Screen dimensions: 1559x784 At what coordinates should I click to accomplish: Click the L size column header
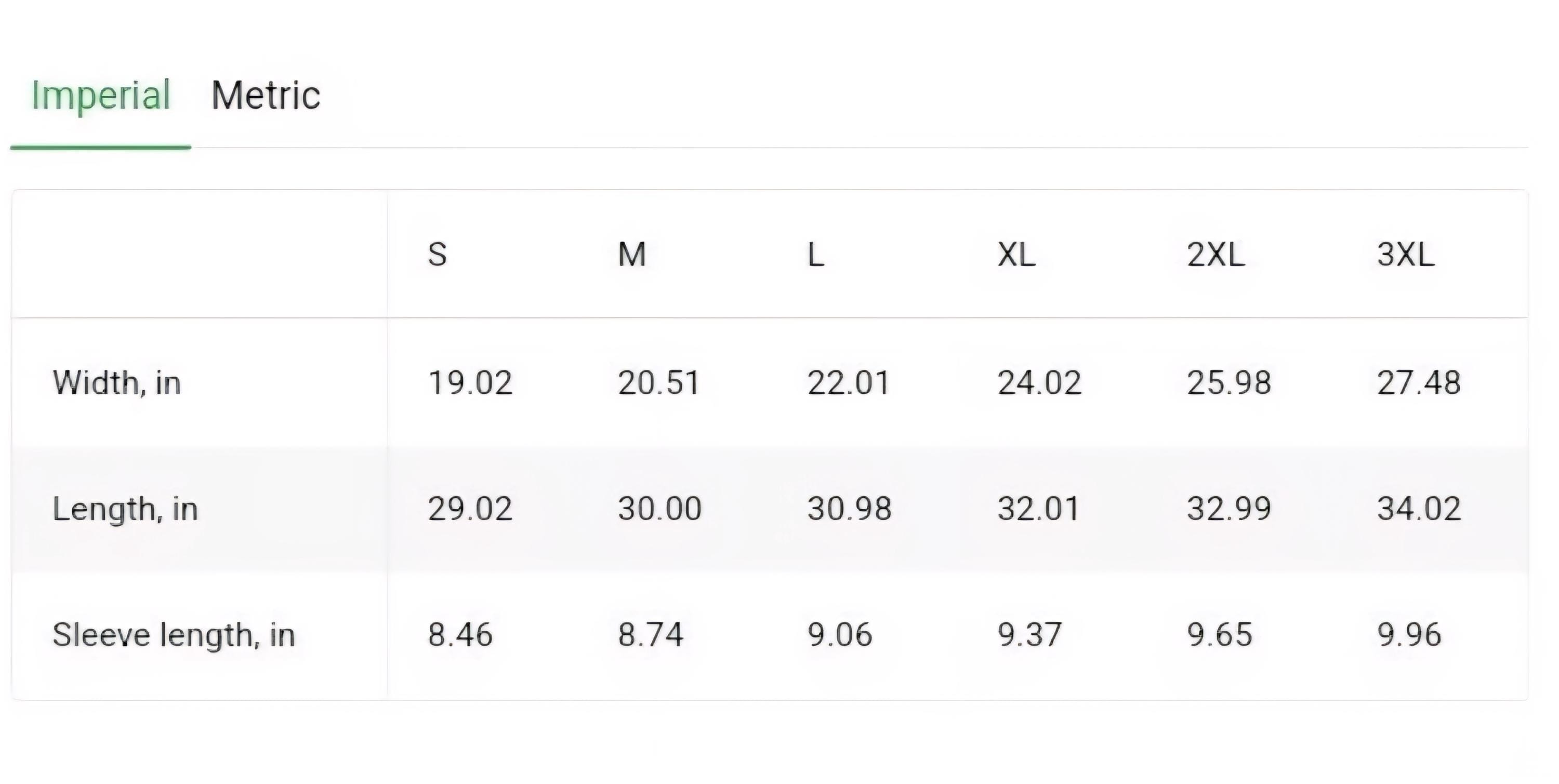[x=816, y=254]
